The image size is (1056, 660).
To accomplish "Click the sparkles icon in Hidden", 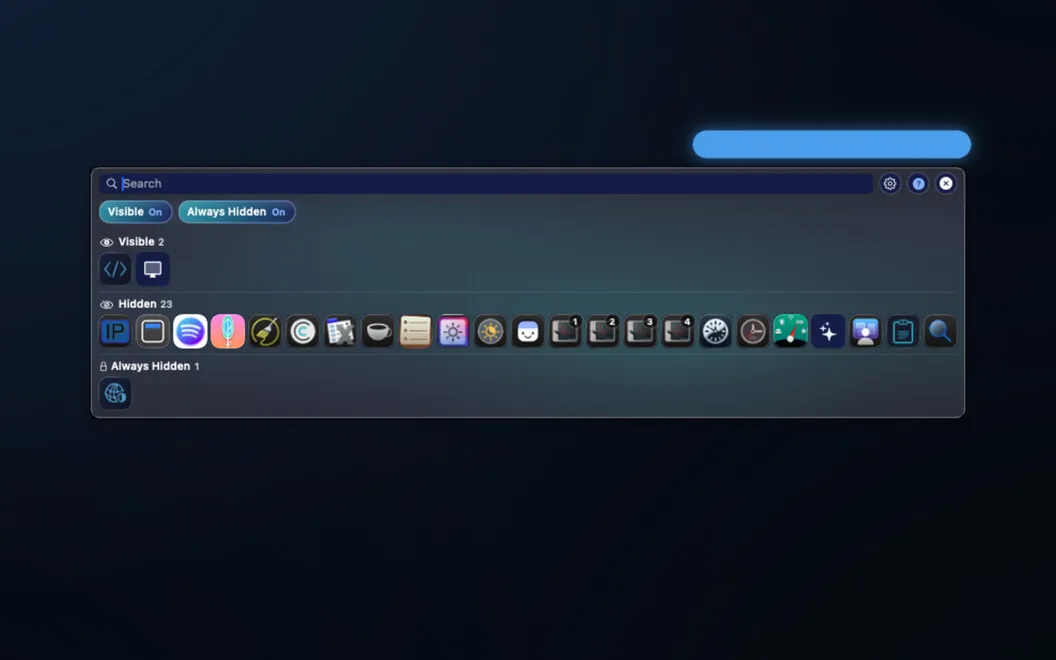I will pos(828,331).
